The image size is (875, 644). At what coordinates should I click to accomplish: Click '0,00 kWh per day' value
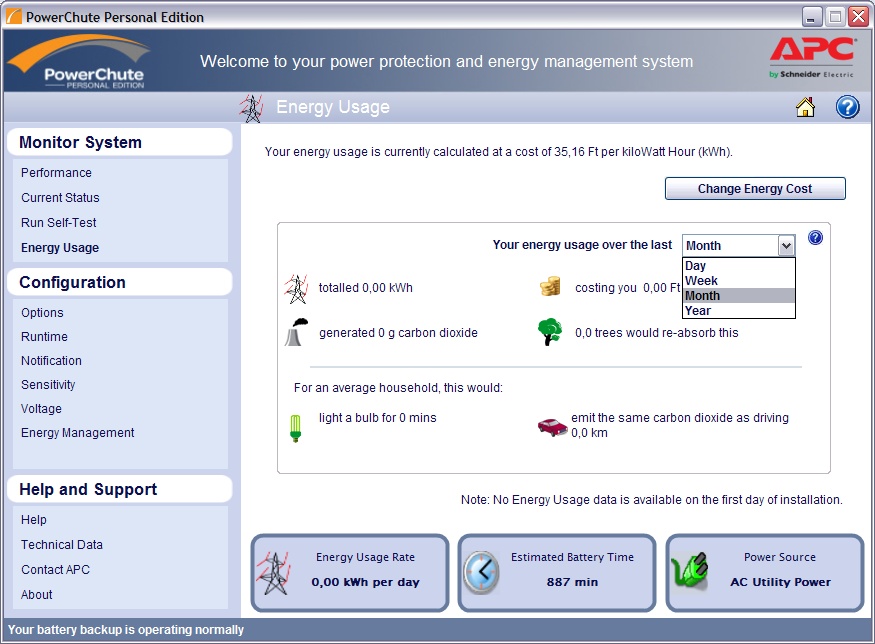pos(366,582)
